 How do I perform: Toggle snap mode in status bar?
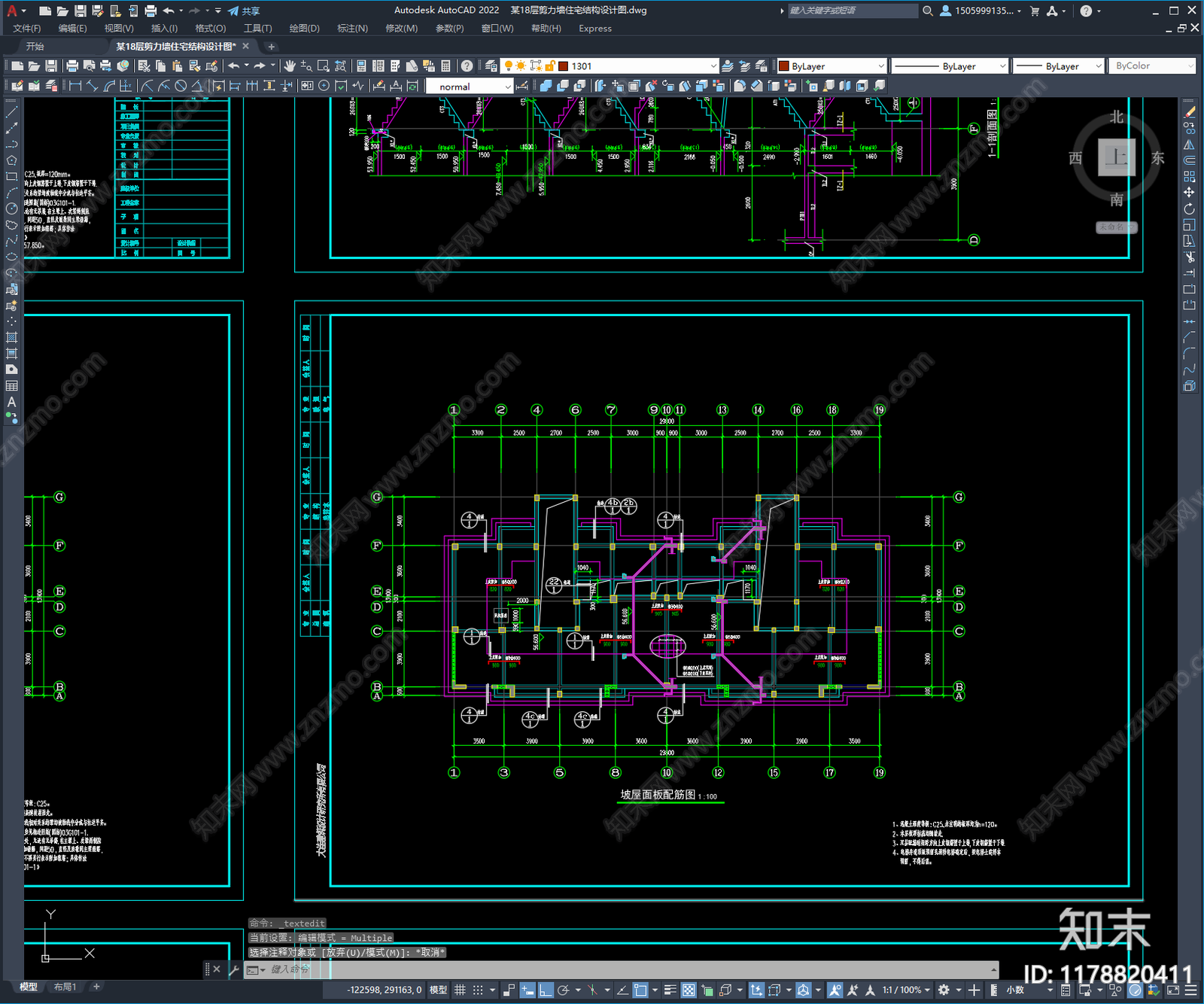click(x=477, y=990)
